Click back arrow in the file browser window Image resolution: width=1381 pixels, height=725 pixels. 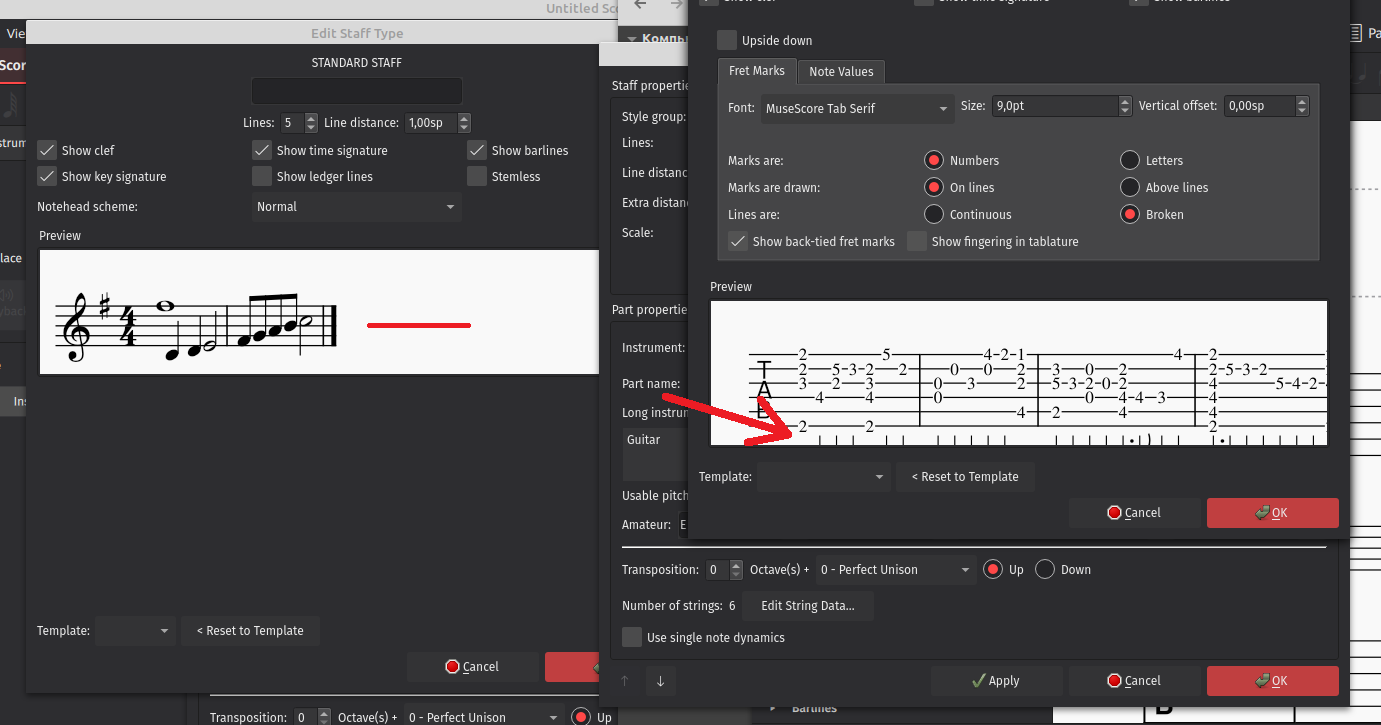click(x=640, y=5)
